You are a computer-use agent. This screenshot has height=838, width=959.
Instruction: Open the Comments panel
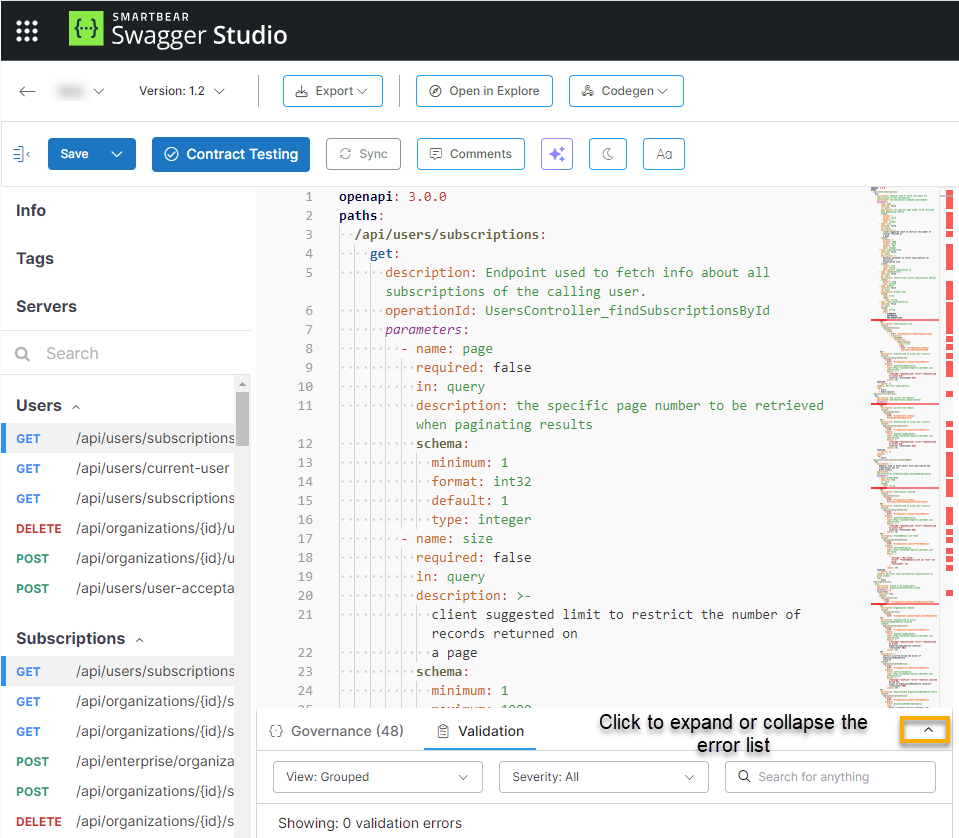(470, 154)
